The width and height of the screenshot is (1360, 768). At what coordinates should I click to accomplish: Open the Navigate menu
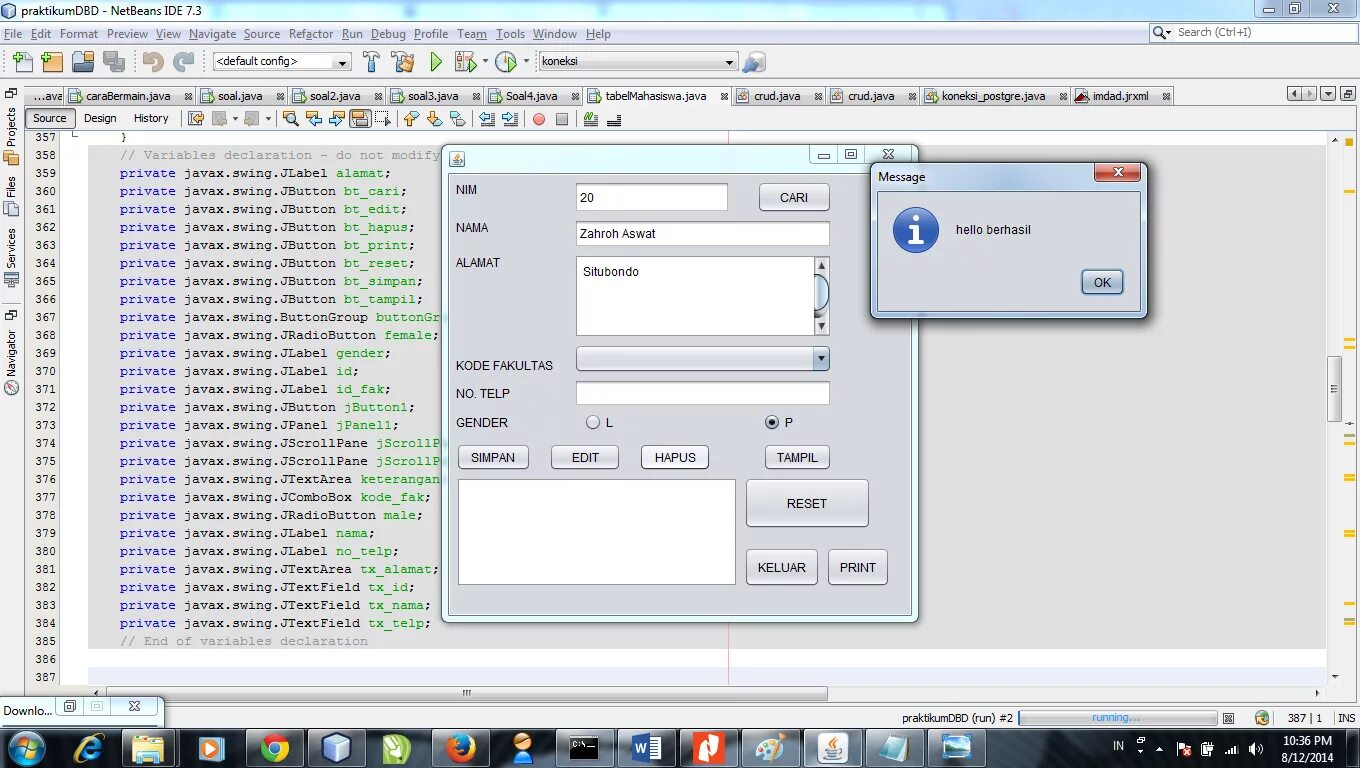(x=212, y=34)
